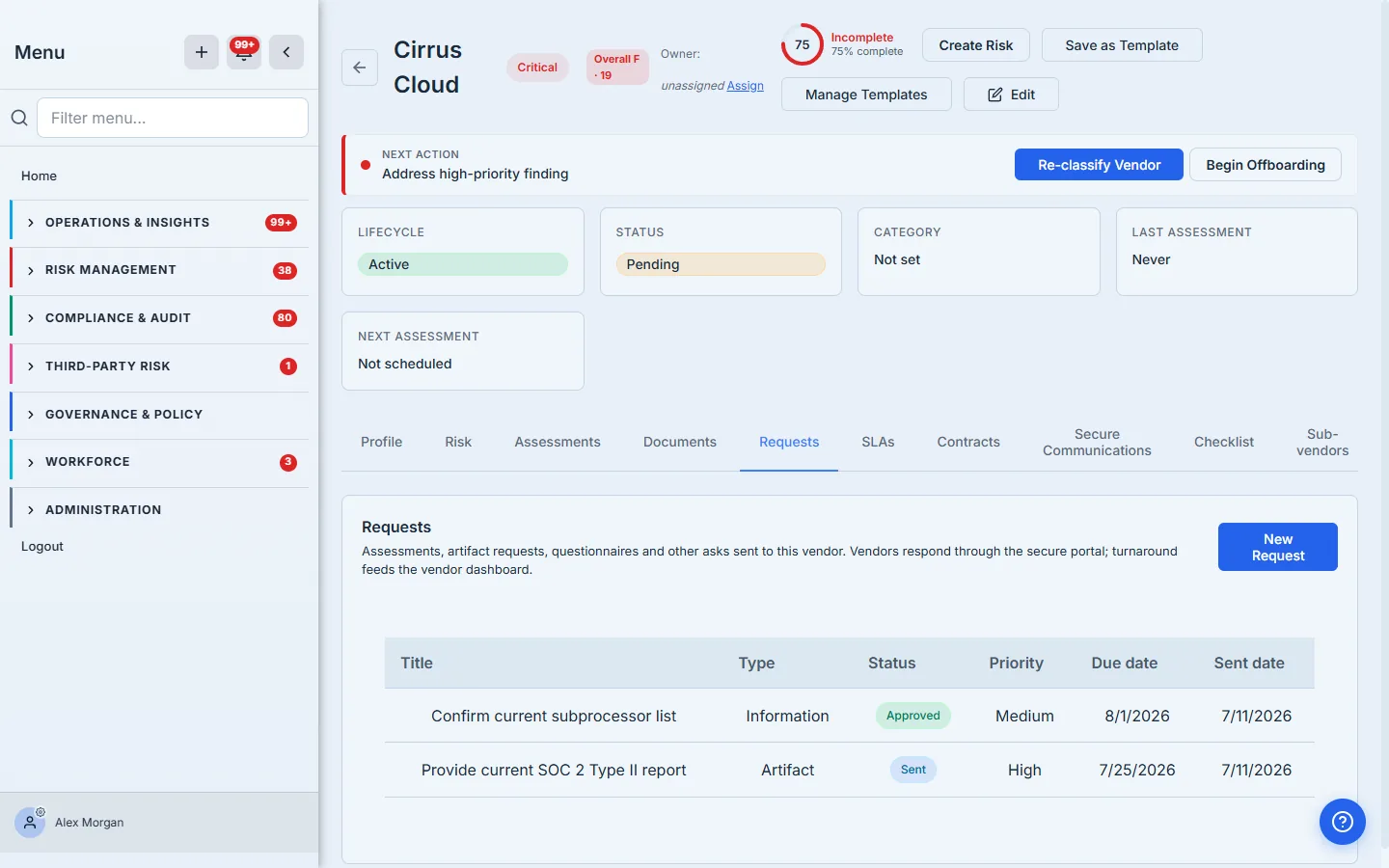Click the search magnifier icon beside Filter menu
Viewport: 1389px width, 868px height.
19,118
